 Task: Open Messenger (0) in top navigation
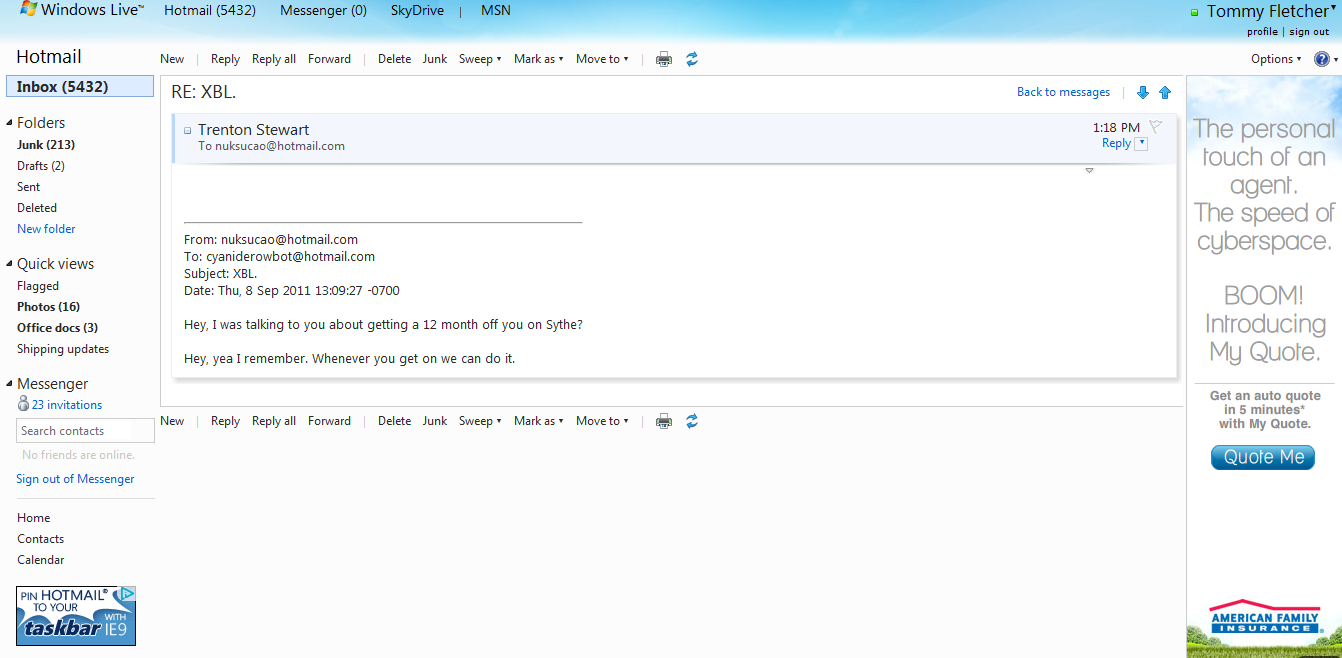(323, 10)
